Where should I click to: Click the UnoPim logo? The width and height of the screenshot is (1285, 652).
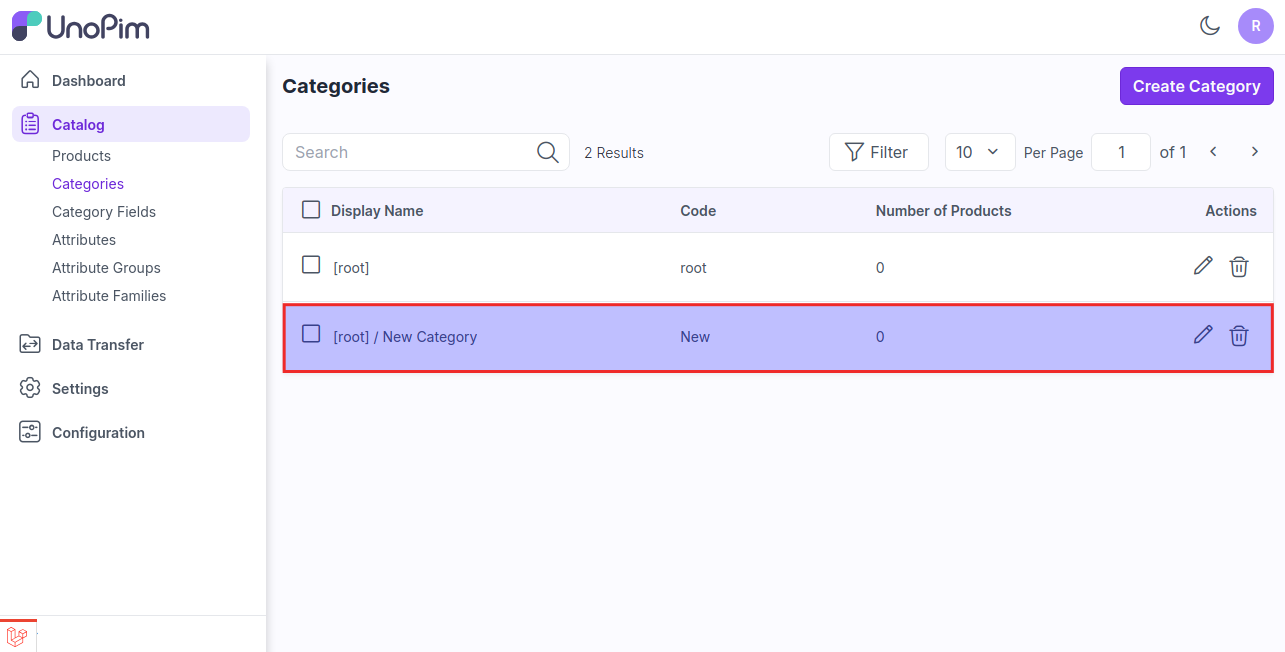[81, 26]
